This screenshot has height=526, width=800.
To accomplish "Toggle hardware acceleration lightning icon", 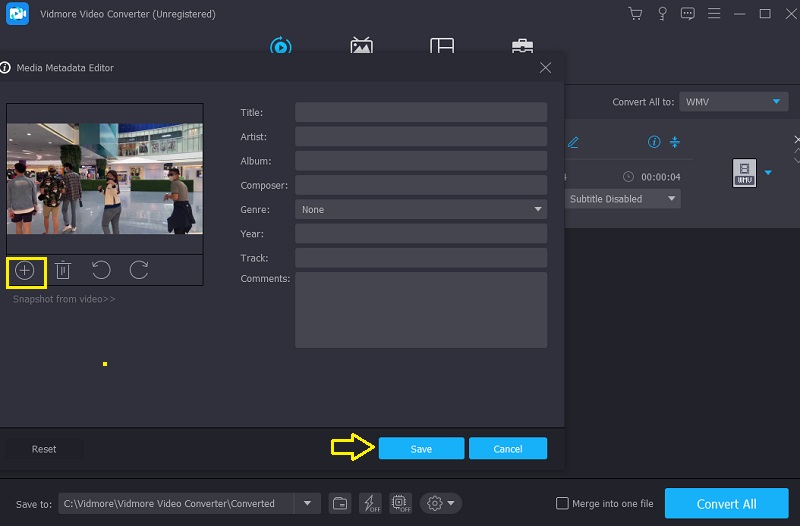I will tap(370, 503).
